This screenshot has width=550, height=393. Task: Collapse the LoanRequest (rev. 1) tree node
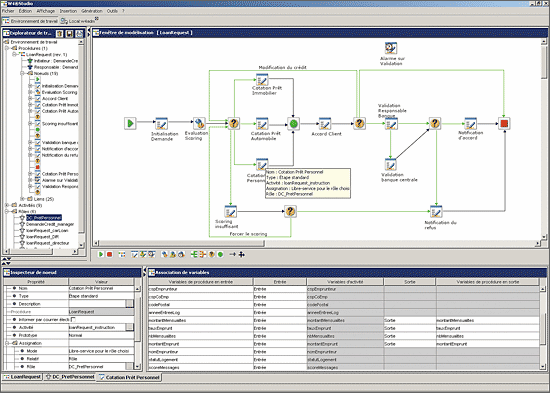coord(15,54)
